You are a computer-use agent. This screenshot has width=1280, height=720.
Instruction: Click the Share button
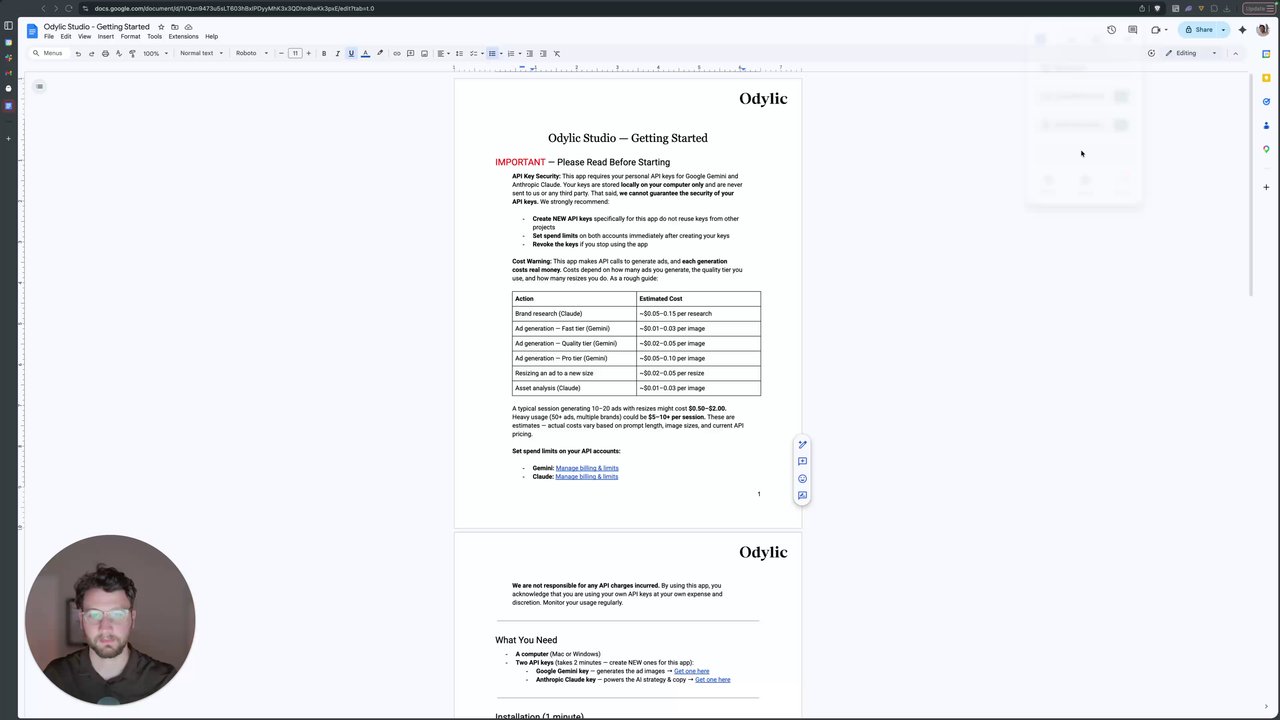tap(1199, 30)
